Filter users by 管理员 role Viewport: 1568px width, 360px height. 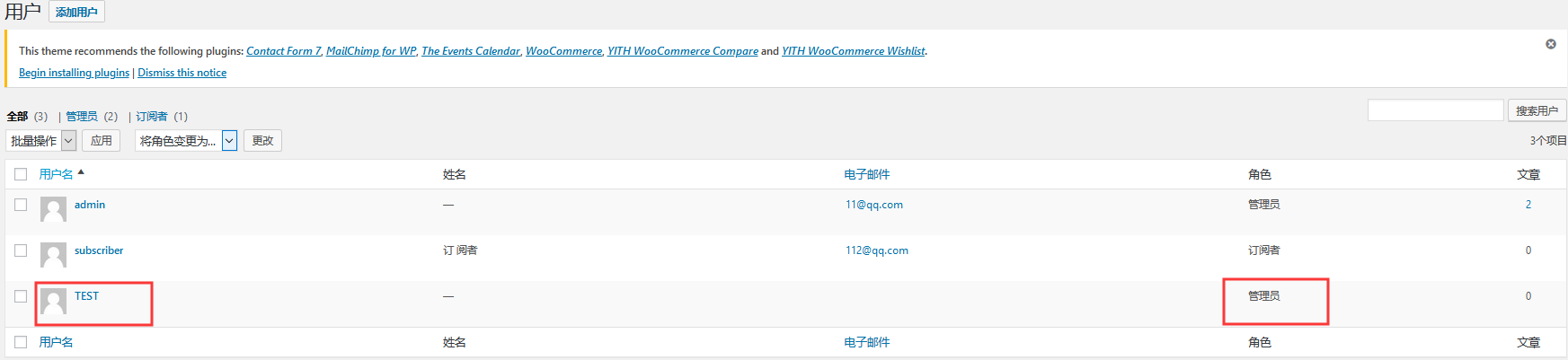coord(82,117)
